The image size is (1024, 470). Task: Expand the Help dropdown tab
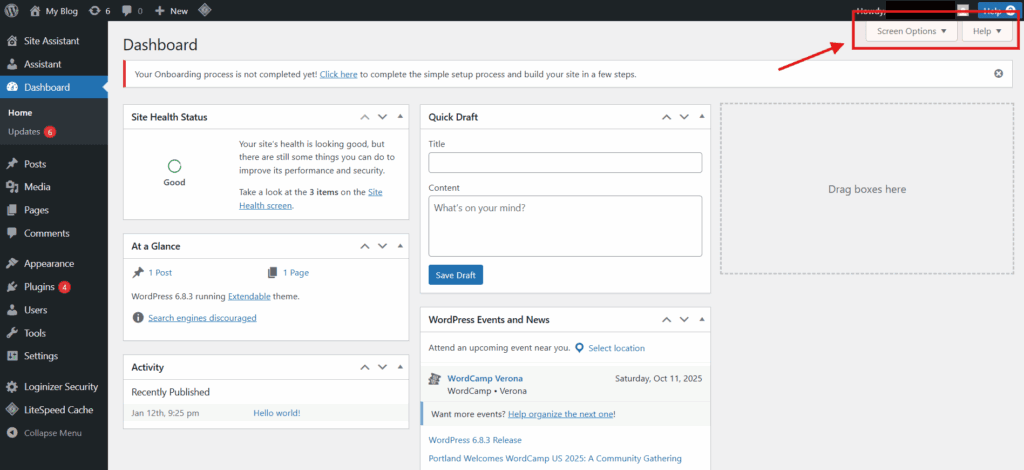pos(986,31)
